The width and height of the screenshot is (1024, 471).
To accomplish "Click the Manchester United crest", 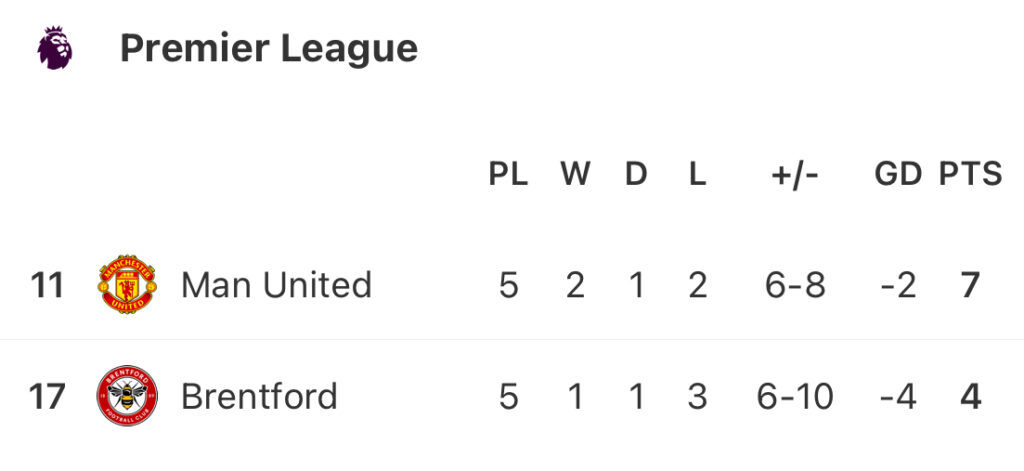I will [x=127, y=285].
